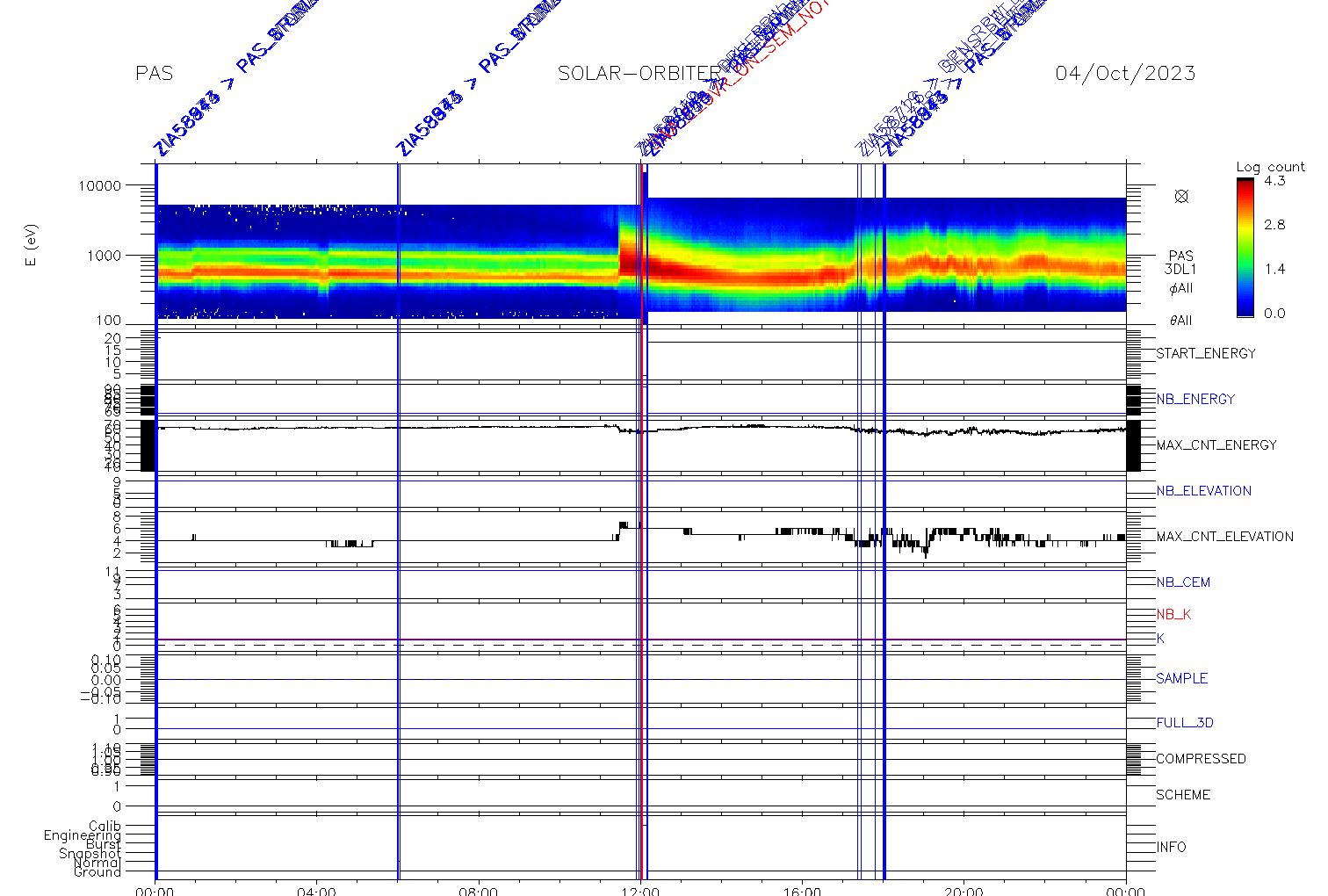1328x896 pixels.
Task: Click the INFO panel label
Action: coord(1171,848)
